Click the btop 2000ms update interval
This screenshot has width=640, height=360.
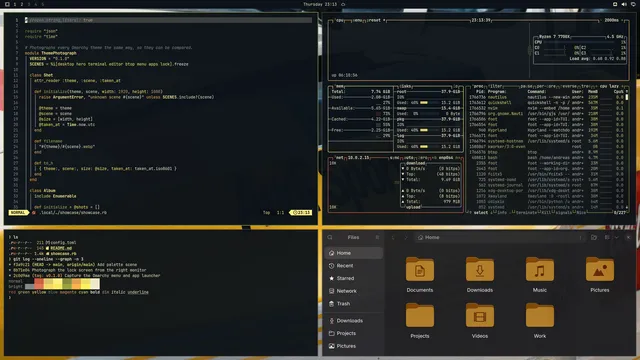click(x=611, y=20)
